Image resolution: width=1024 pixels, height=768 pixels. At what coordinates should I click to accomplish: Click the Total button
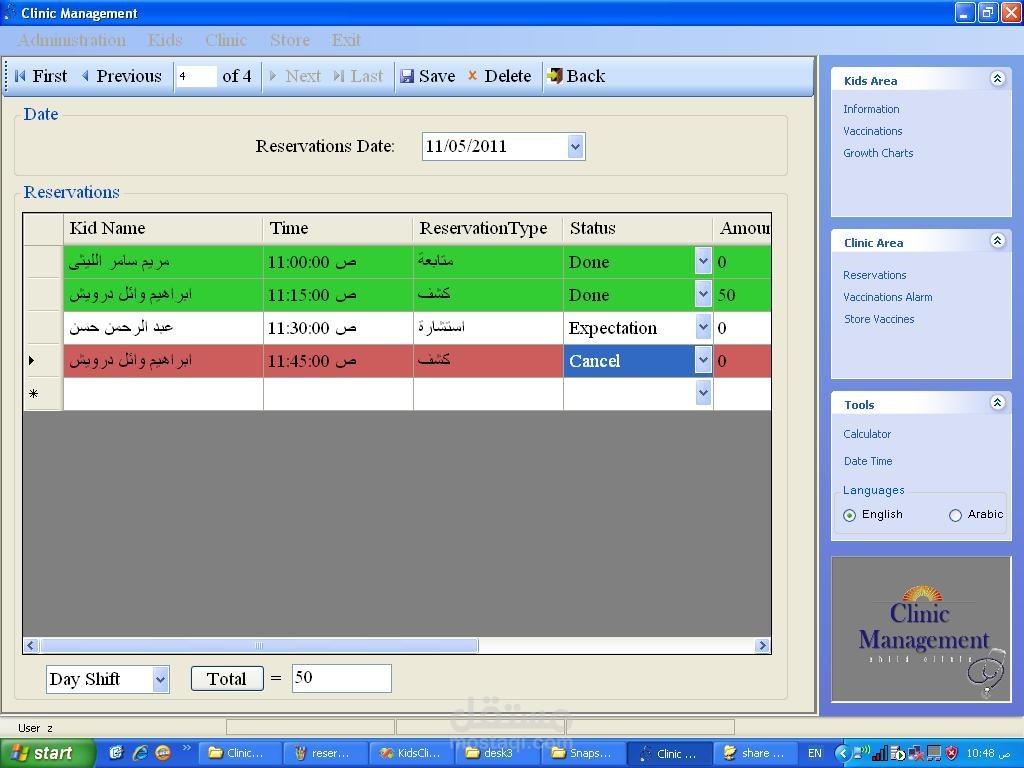click(227, 679)
